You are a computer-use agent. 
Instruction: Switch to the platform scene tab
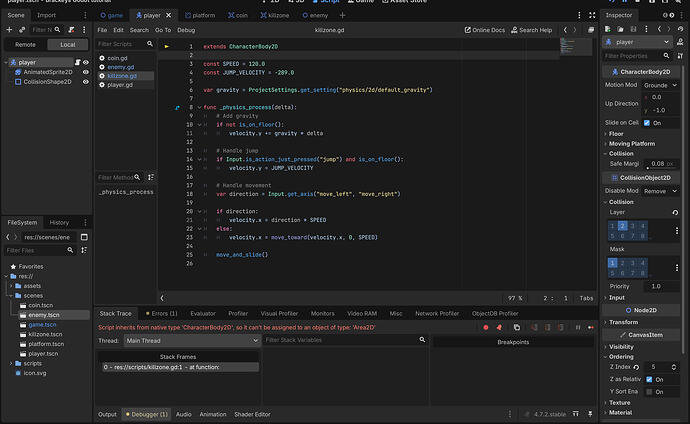(x=200, y=15)
